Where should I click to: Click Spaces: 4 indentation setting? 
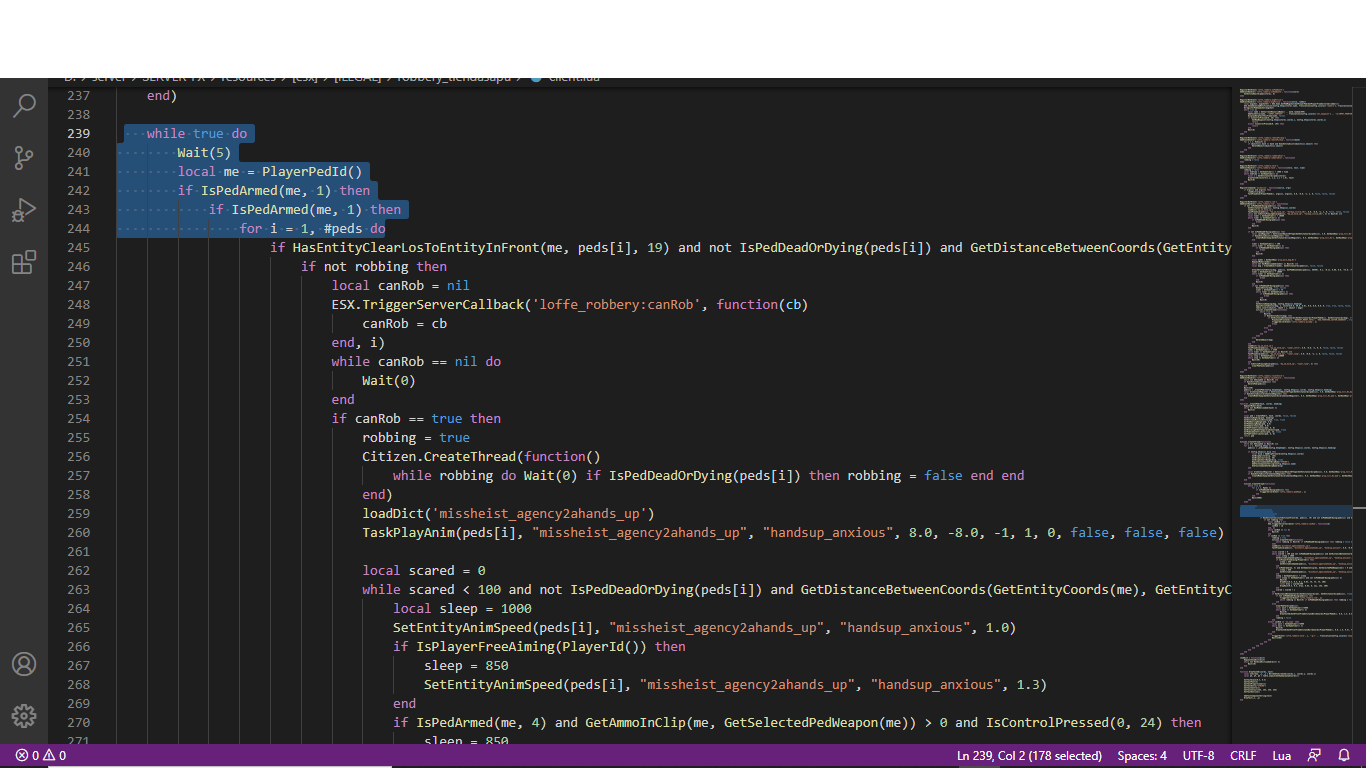coord(1141,755)
